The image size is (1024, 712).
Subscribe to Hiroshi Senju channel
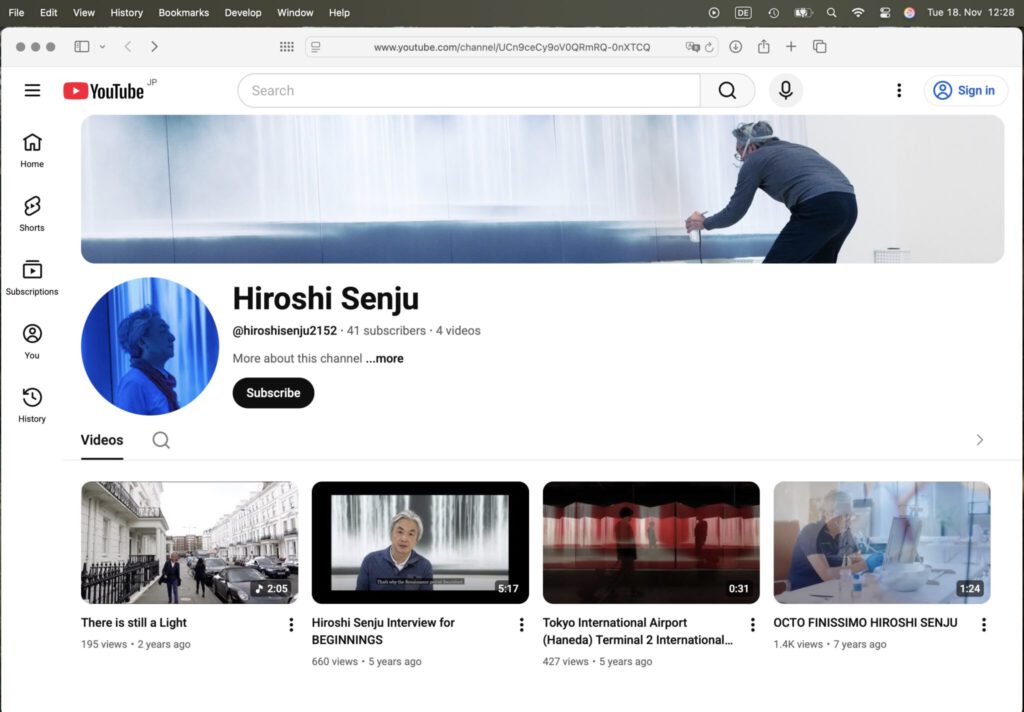(x=273, y=393)
